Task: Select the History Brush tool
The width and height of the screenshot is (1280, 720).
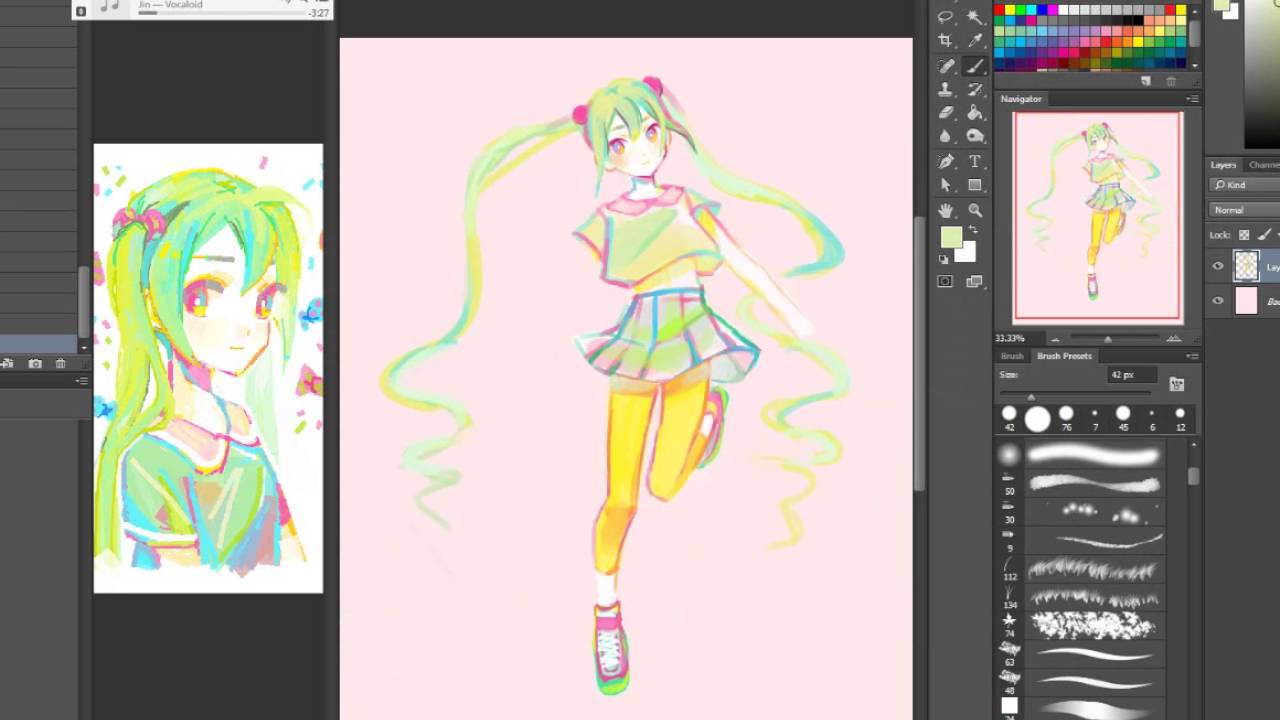Action: pyautogui.click(x=975, y=90)
